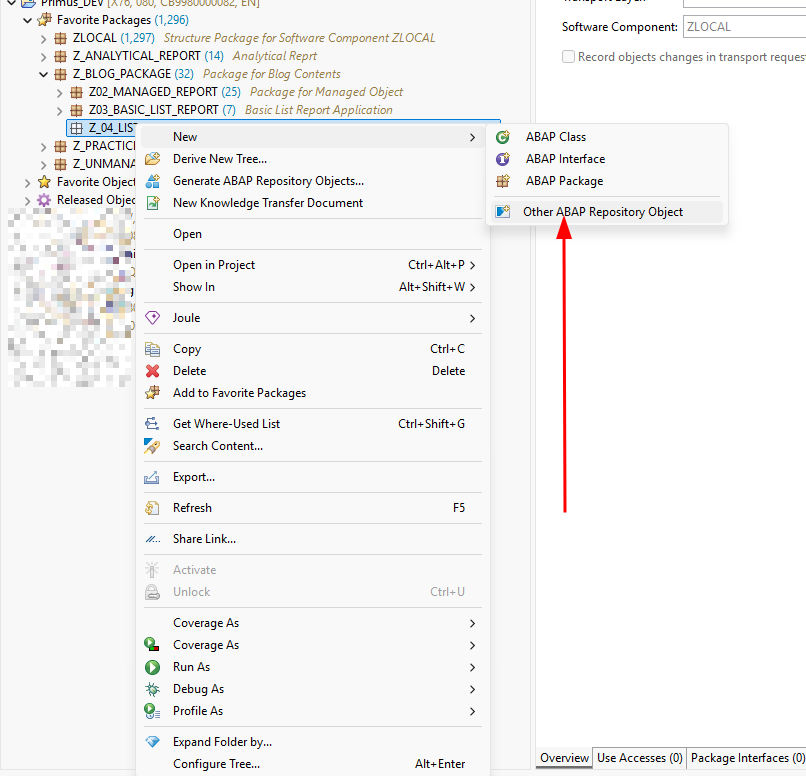Image resolution: width=806 pixels, height=776 pixels.
Task: Click the Generate ABAP Repository Objects icon
Action: coord(153,181)
